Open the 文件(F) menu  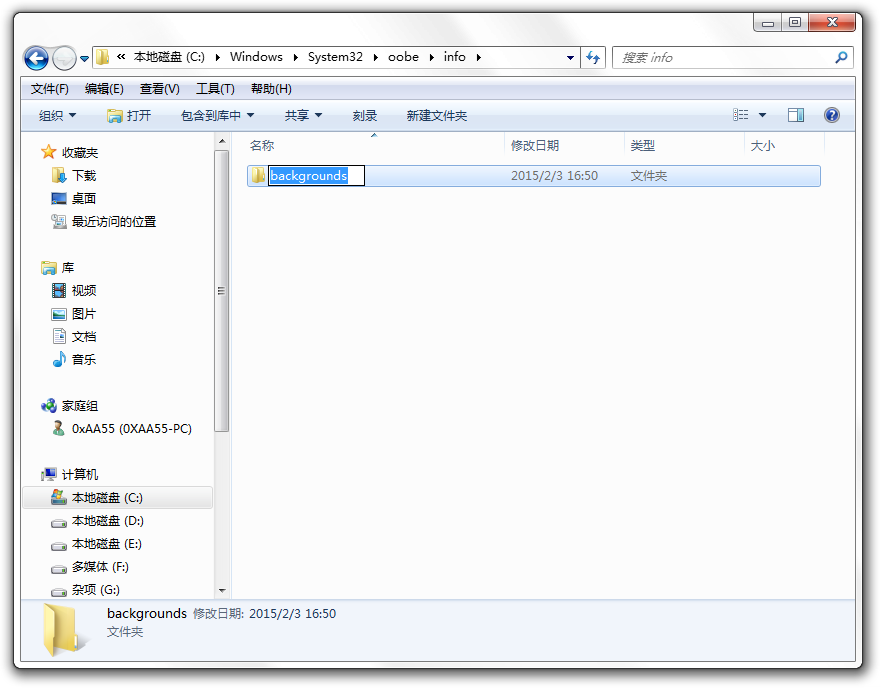click(49, 89)
